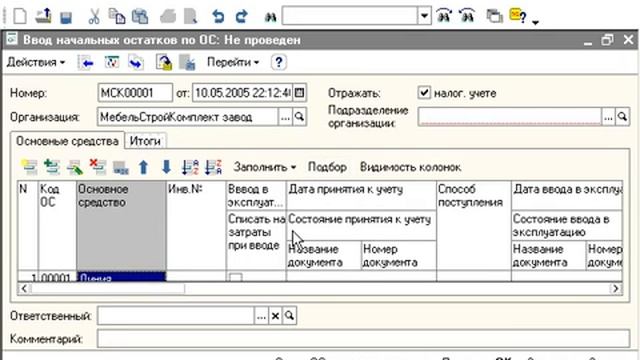Click into the Комментарий text field
Screen dimensions: 640x360
click(363, 339)
